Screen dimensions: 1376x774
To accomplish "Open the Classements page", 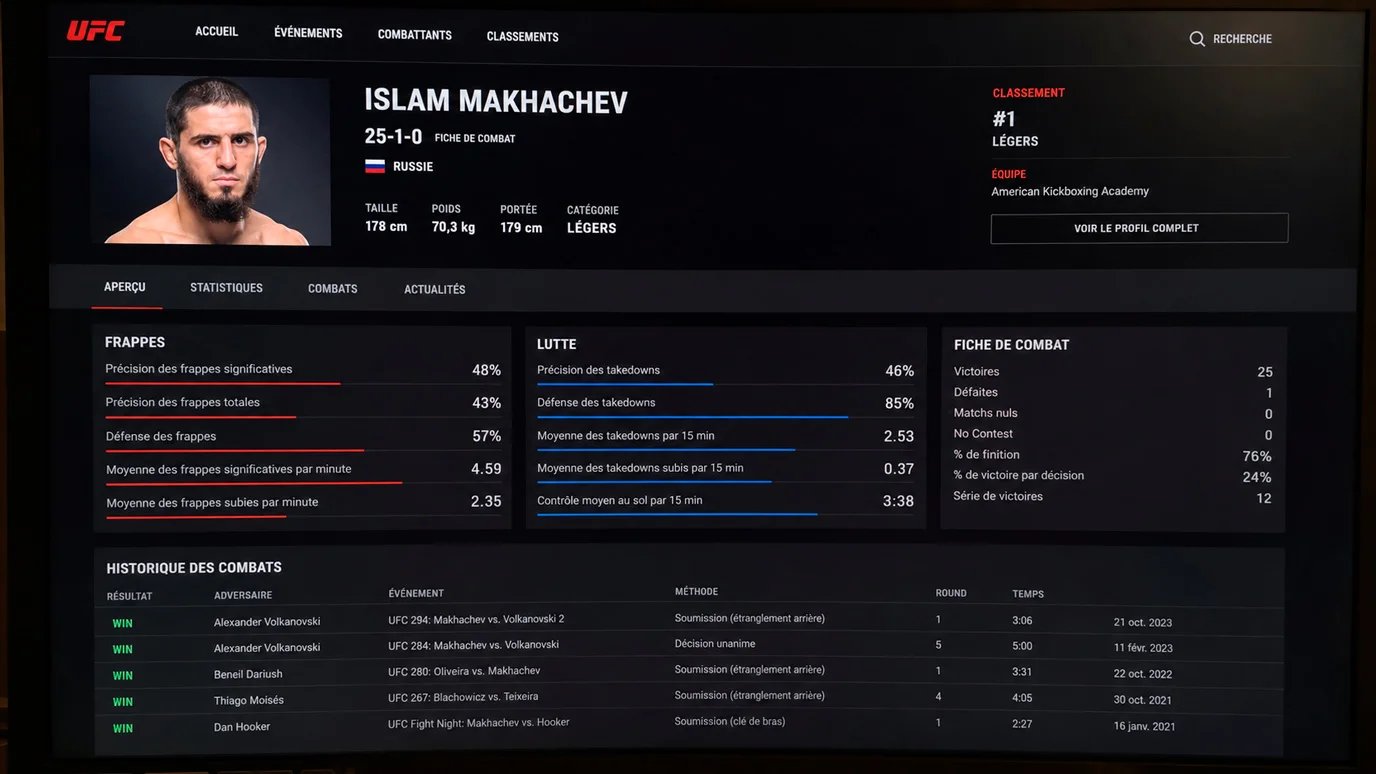I will pos(523,37).
